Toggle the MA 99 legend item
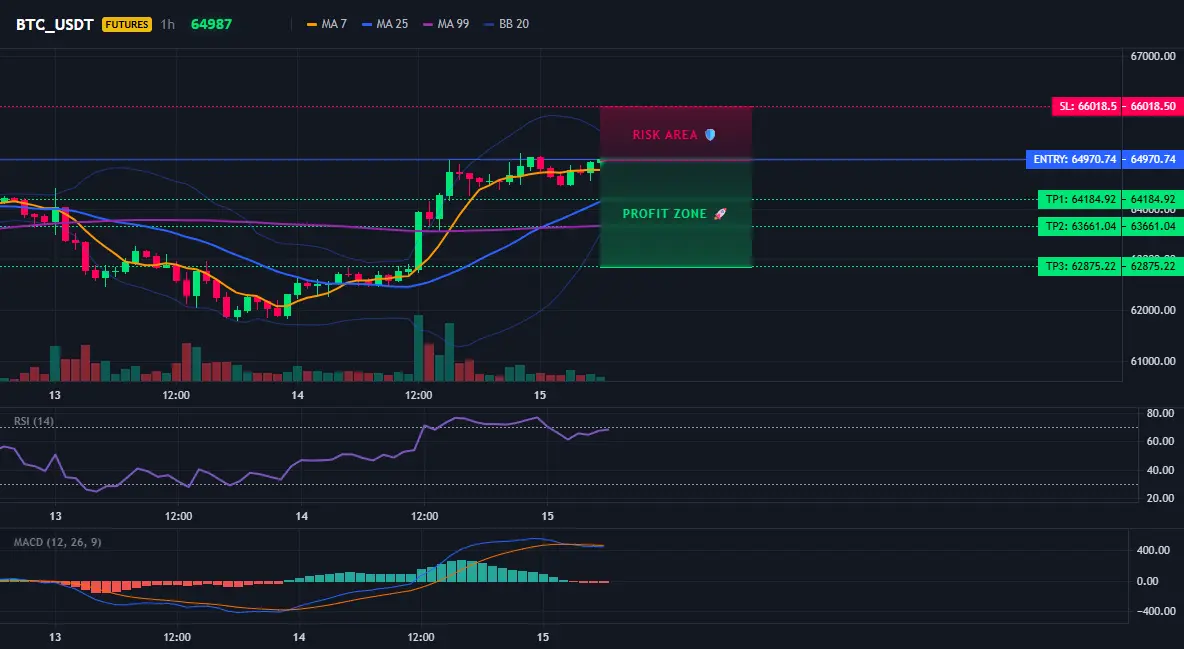This screenshot has height=649, width=1184. 446,24
